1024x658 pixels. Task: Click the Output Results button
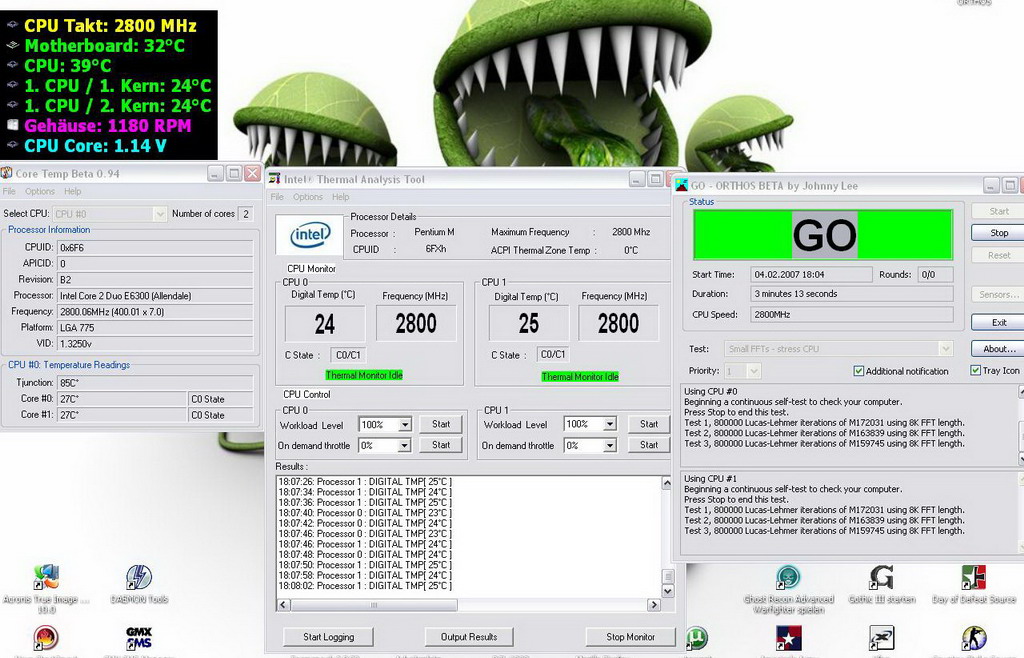pos(468,637)
